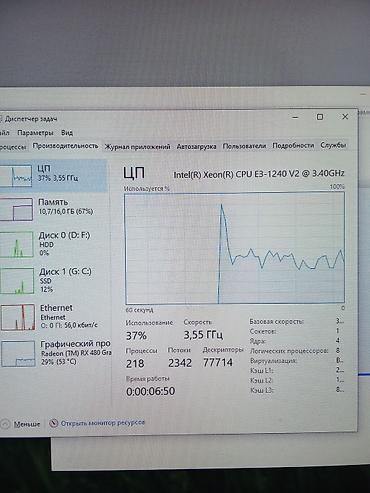The width and height of the screenshot is (370, 493).
Task: Click the Intel Xeon E3-1240 V2 title
Action: pos(259,174)
